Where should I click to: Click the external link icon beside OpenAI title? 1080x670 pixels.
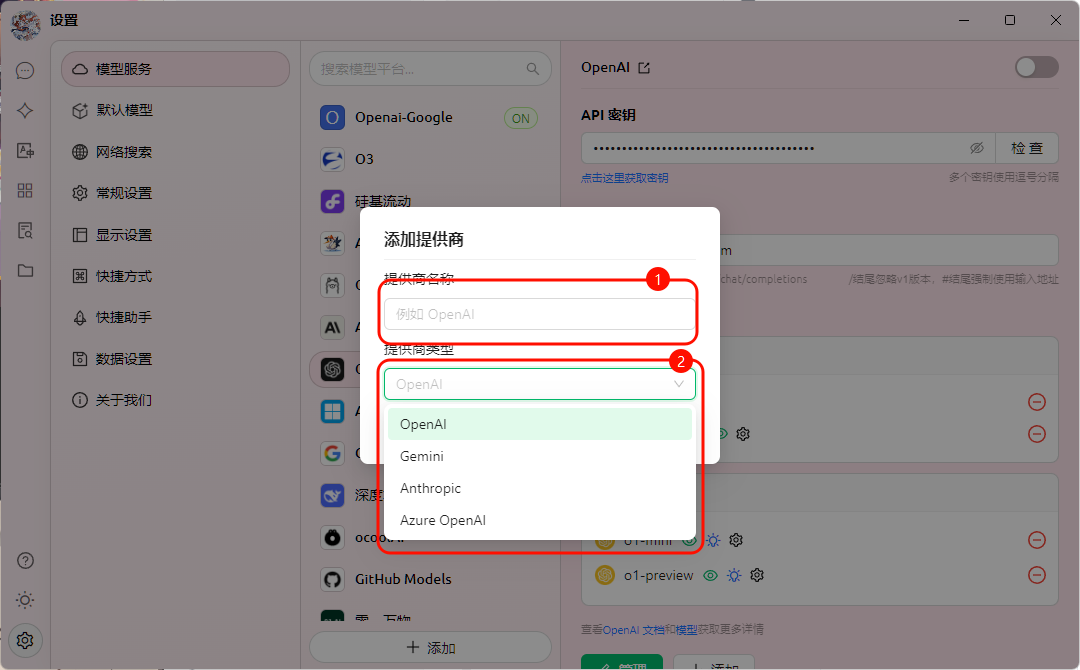(645, 68)
